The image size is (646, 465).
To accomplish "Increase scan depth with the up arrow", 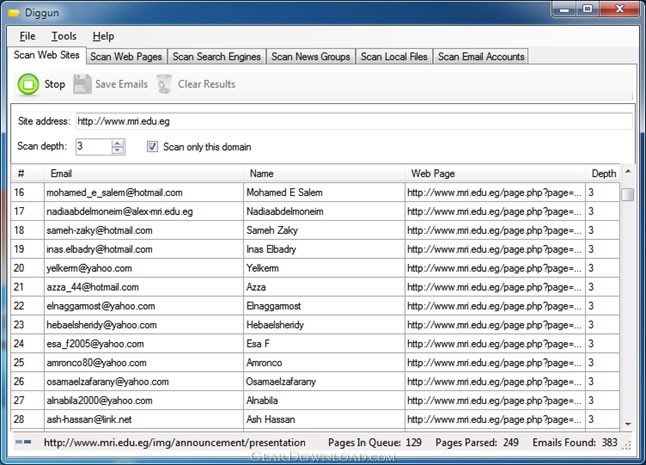I will point(118,143).
